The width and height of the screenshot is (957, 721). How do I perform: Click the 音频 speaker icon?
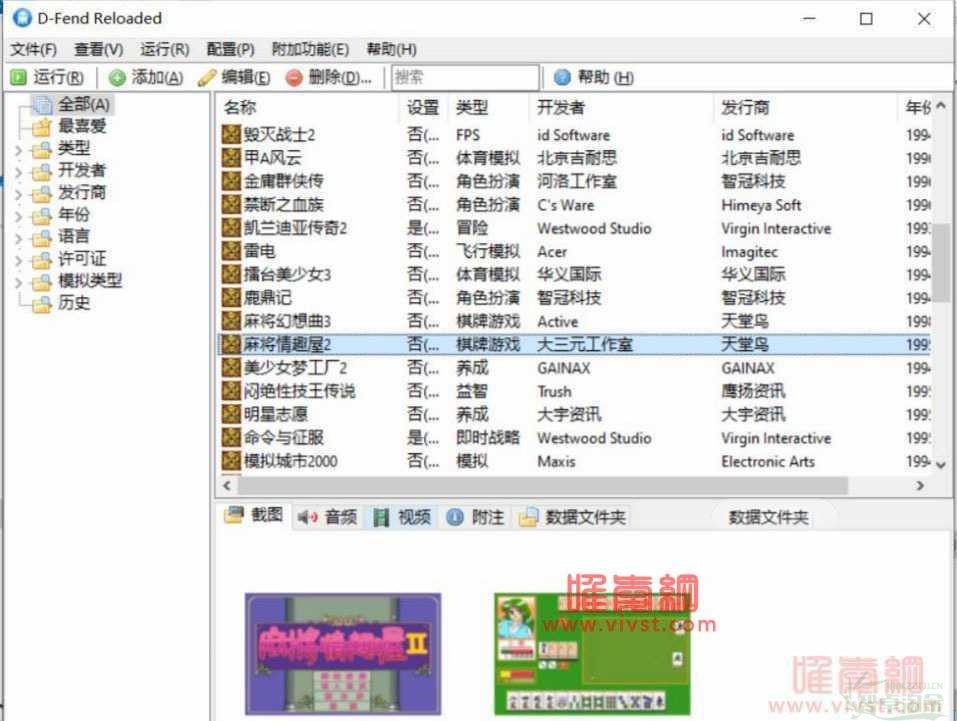305,516
